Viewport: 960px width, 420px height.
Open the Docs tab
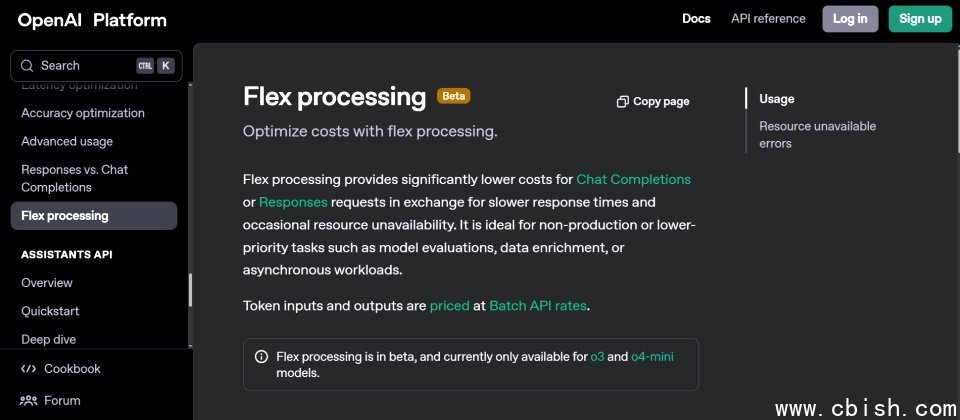point(696,19)
